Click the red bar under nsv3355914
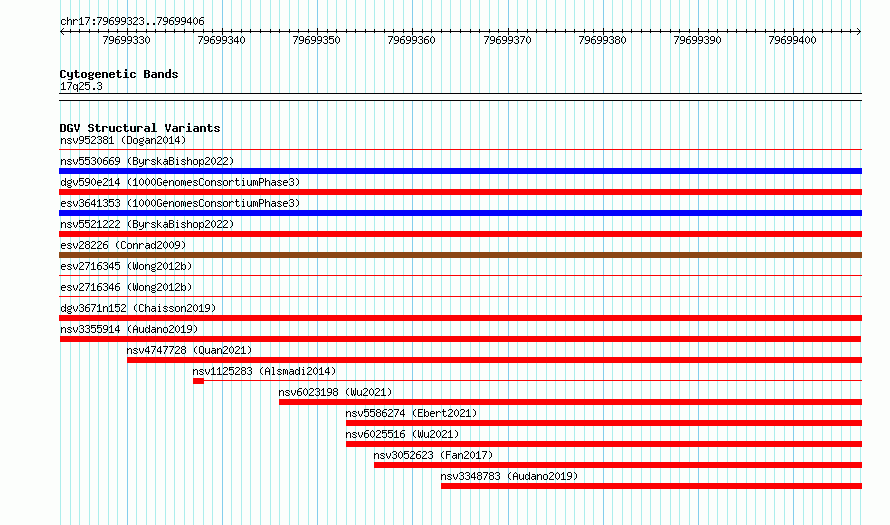Image resolution: width=890 pixels, height=525 pixels. [460, 339]
